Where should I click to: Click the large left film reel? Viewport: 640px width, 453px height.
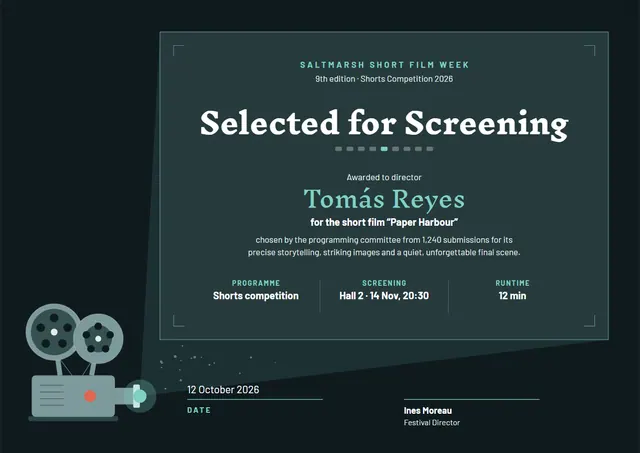[53, 331]
